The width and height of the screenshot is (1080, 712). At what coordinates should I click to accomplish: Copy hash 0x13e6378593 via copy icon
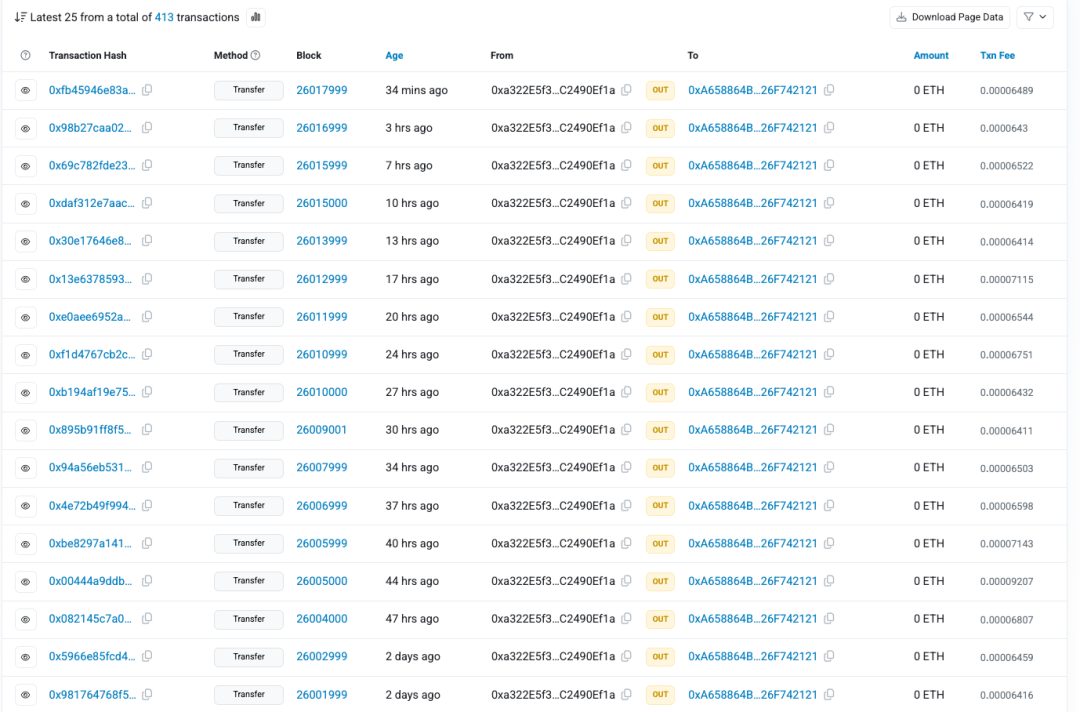[x=147, y=279]
